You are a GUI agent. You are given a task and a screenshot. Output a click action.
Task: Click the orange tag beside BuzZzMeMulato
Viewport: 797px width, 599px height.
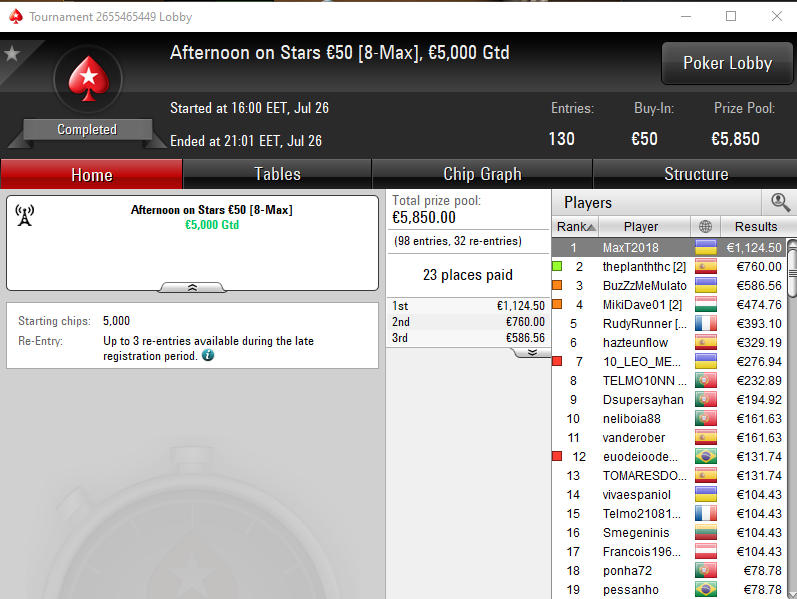[x=557, y=285]
